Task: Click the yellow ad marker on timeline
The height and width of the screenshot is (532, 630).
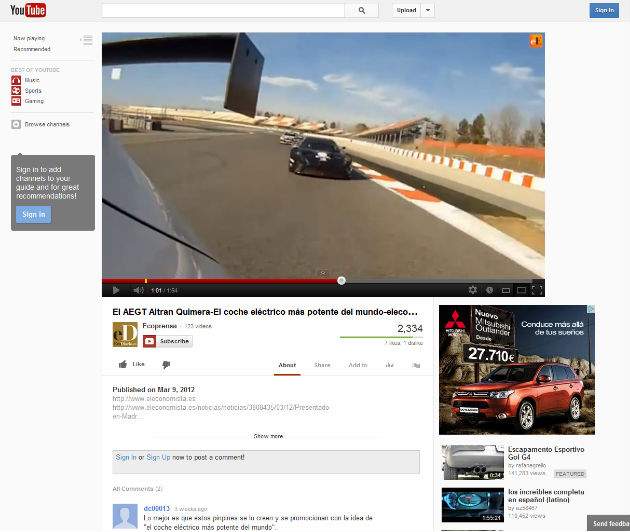Action: click(x=146, y=281)
